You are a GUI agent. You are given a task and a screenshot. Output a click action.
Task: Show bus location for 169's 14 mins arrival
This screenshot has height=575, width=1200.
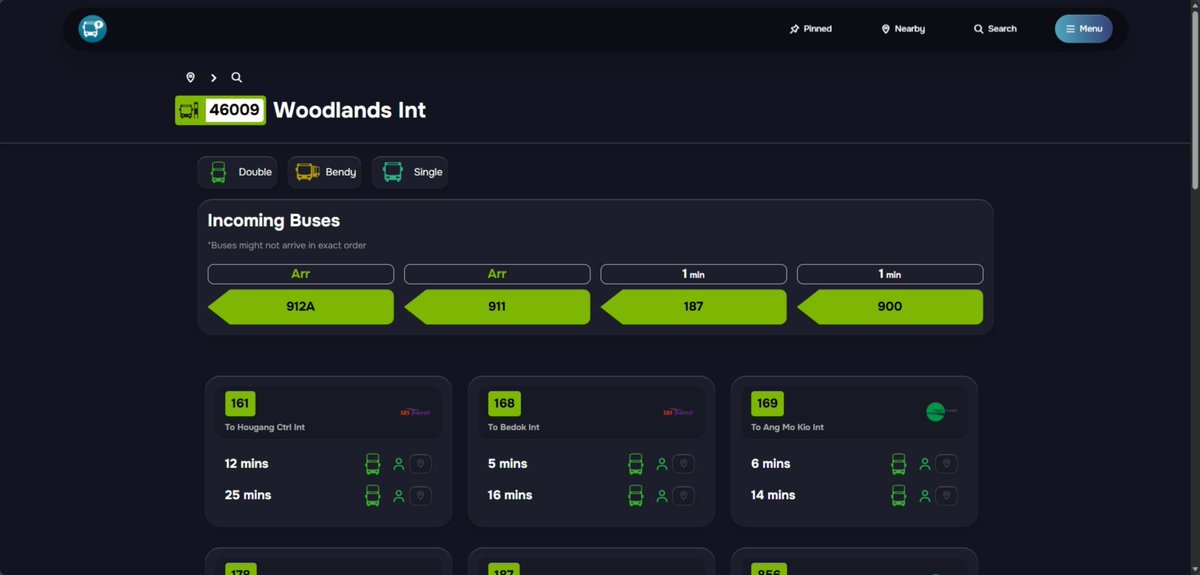946,496
